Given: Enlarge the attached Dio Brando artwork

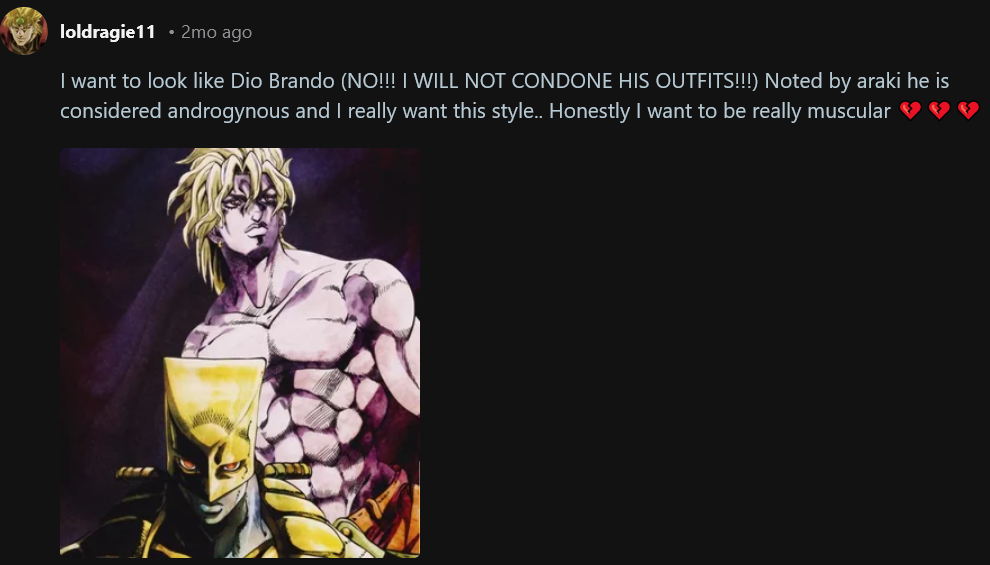Looking at the screenshot, I should pyautogui.click(x=240, y=353).
